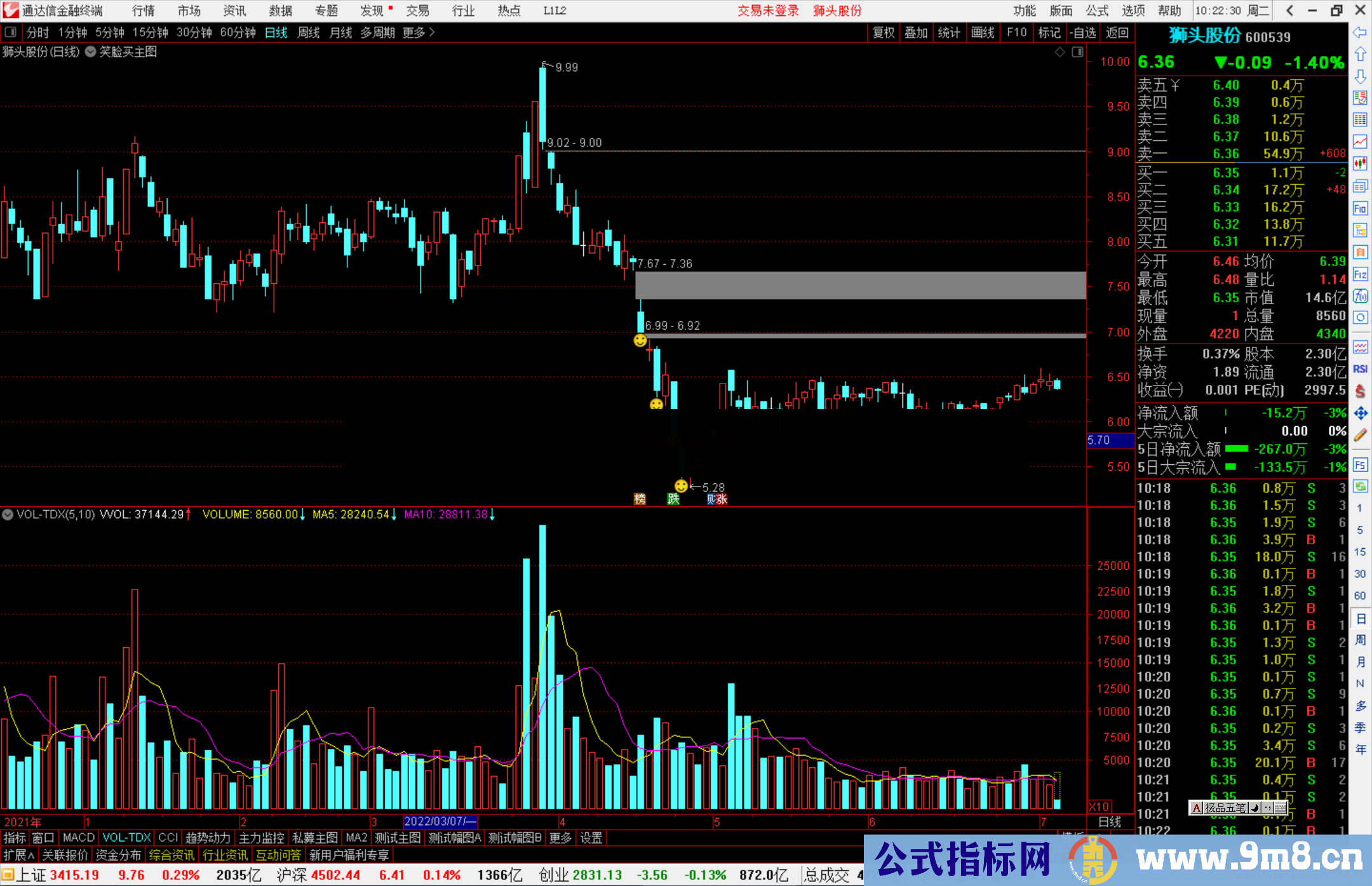Expand the 扩展 panel at bottom left
Viewport: 1372px width, 886px height.
point(19,855)
